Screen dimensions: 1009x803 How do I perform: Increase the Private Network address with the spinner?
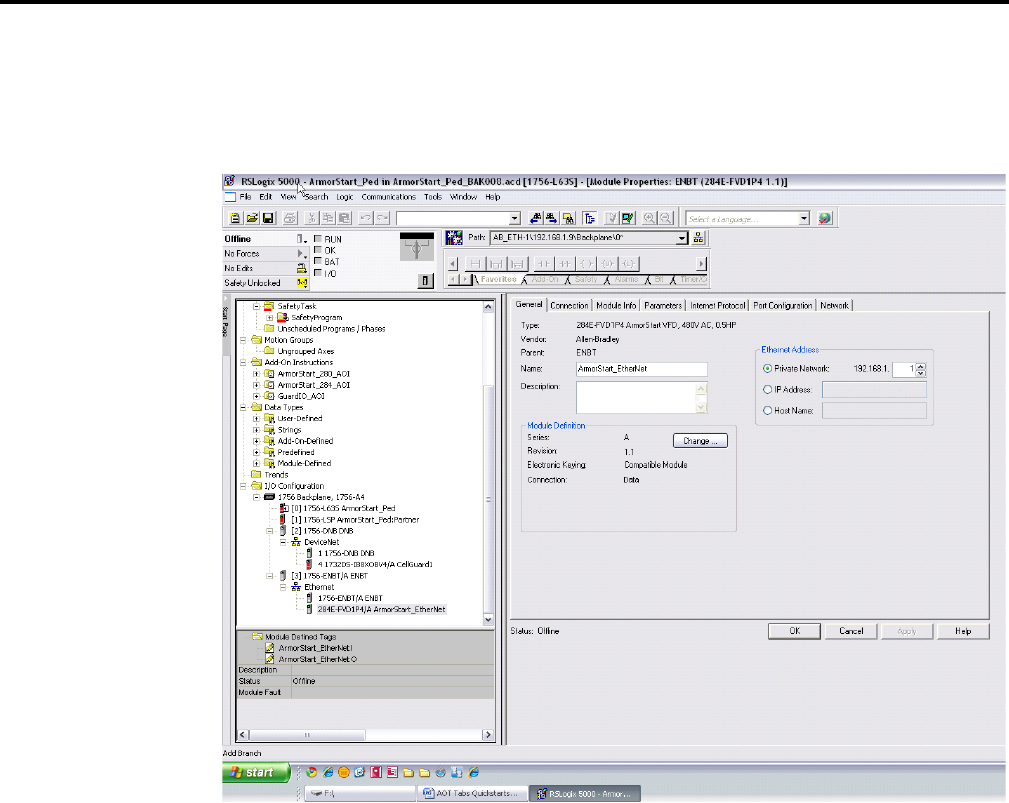pyautogui.click(x=921, y=366)
